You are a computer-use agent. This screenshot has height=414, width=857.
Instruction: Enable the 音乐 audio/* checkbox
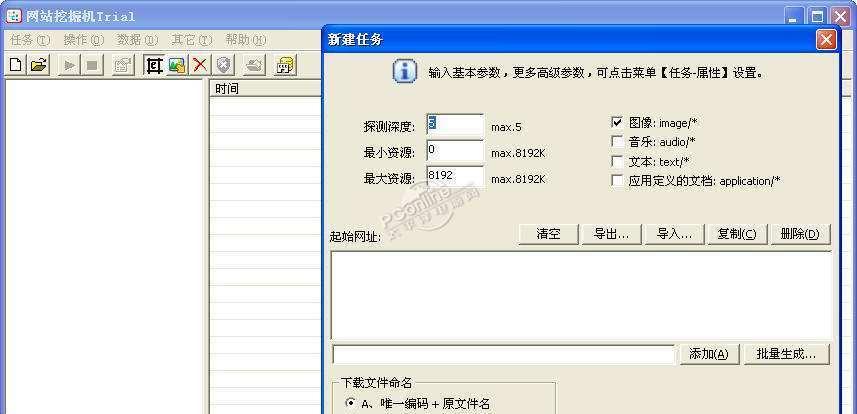coord(617,142)
